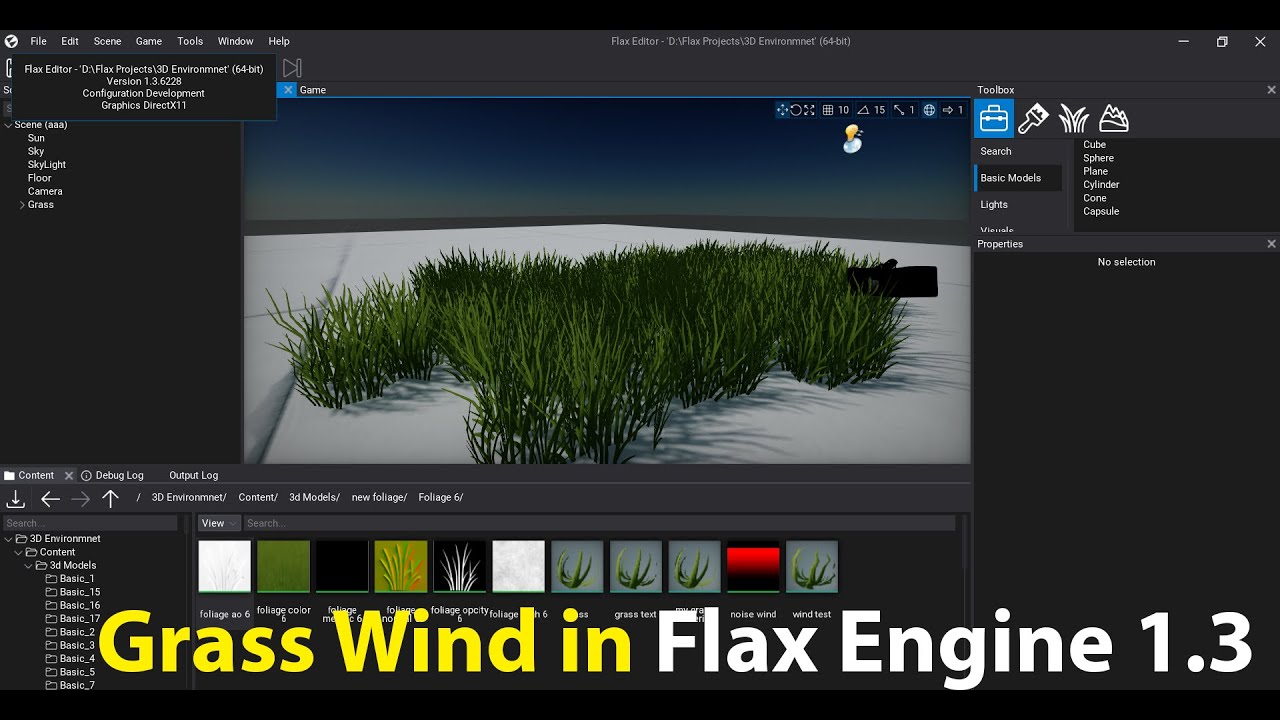The width and height of the screenshot is (1280, 720).
Task: Select the Floor actor
Action: pyautogui.click(x=39, y=178)
